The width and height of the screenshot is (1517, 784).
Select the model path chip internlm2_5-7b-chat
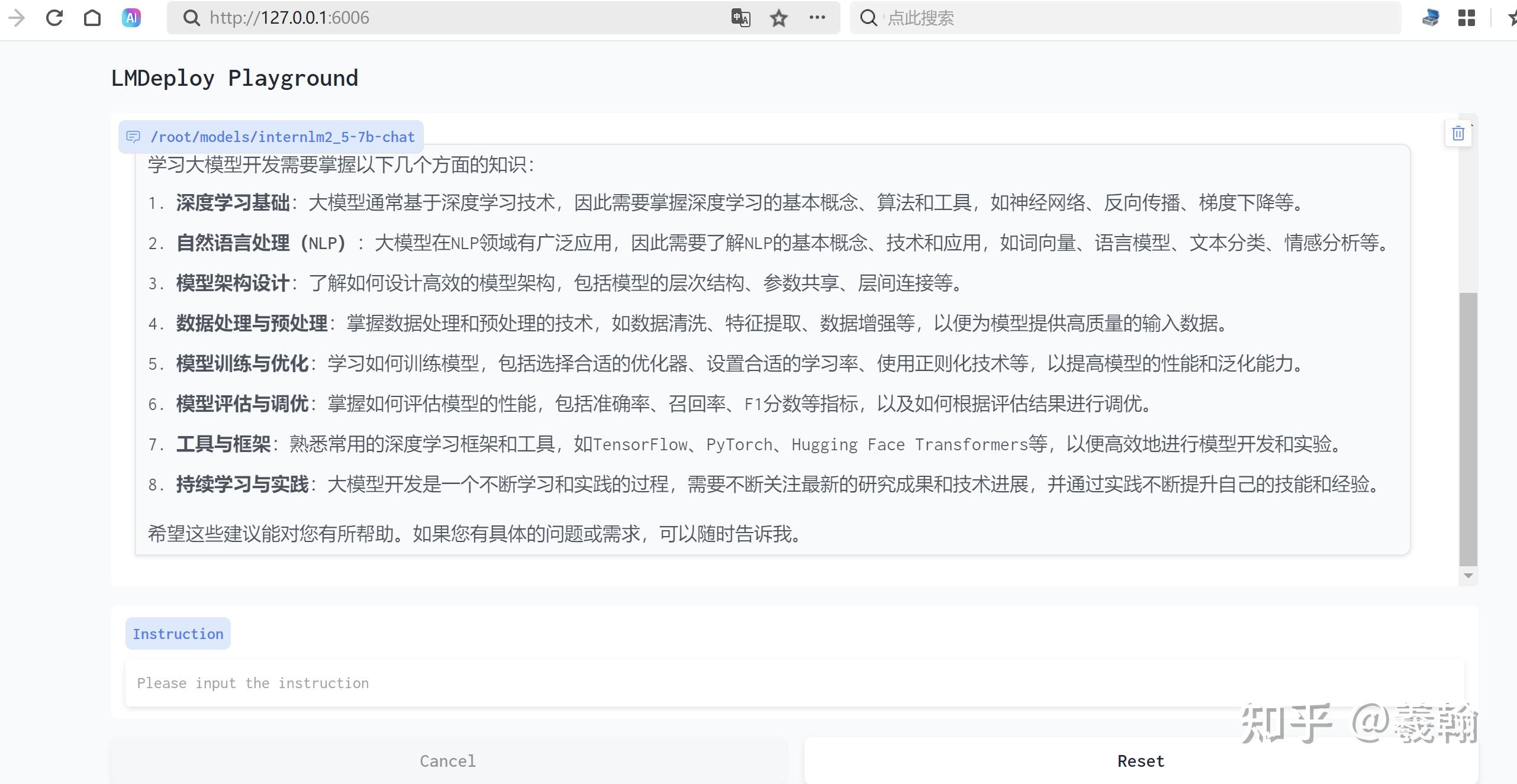pos(283,137)
